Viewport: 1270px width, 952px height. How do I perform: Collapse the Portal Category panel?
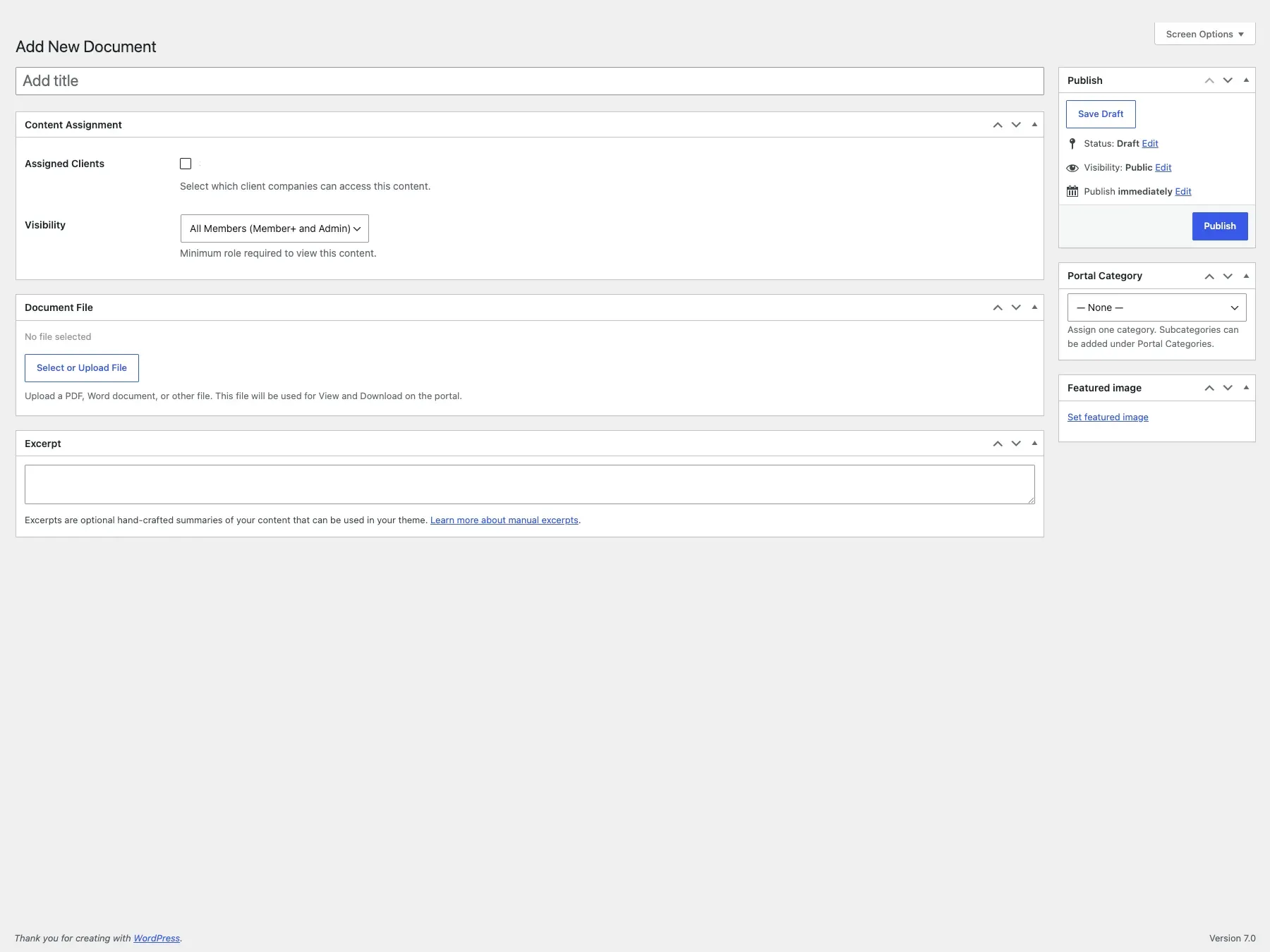(x=1246, y=276)
